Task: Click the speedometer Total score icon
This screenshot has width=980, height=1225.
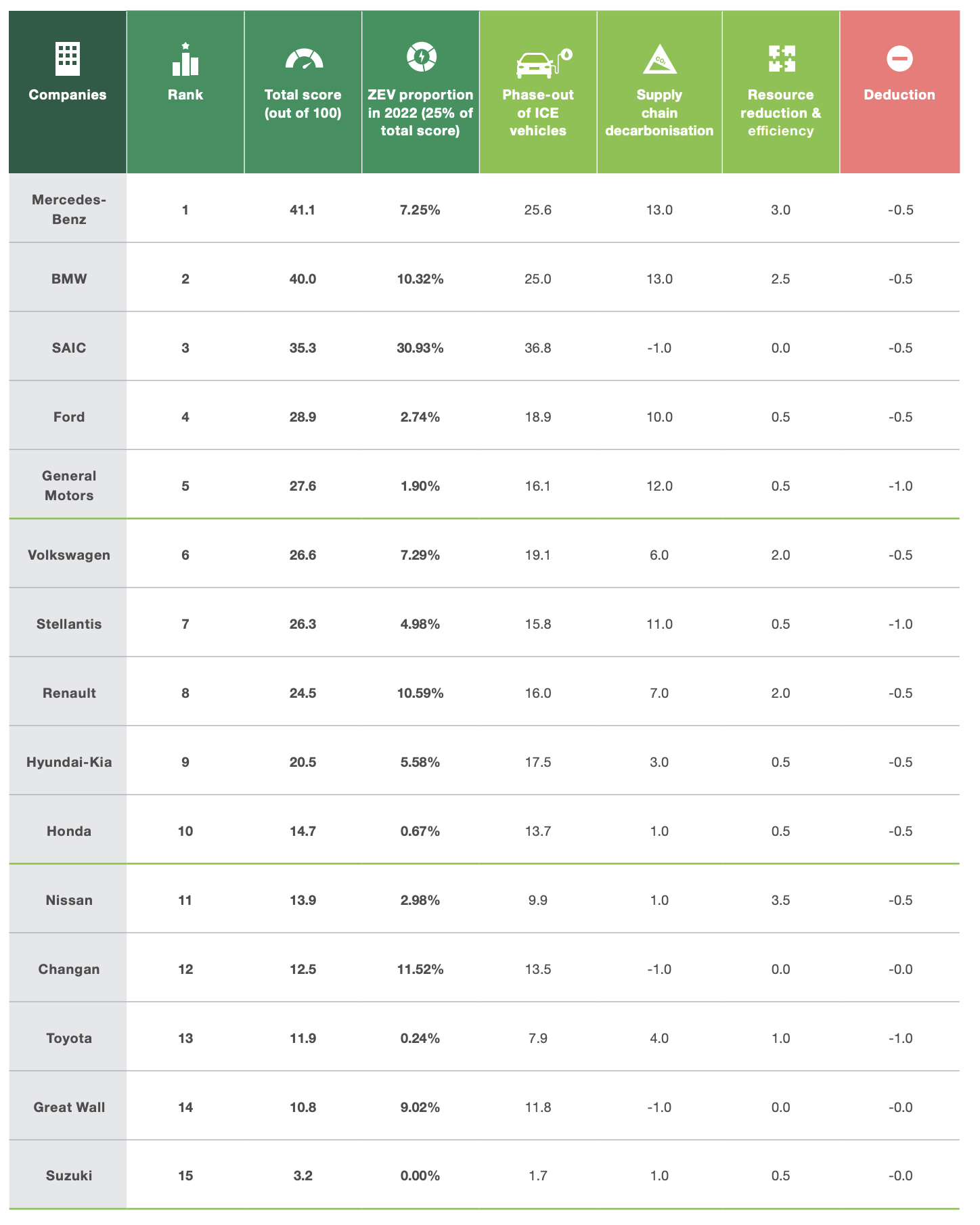Action: [x=304, y=60]
